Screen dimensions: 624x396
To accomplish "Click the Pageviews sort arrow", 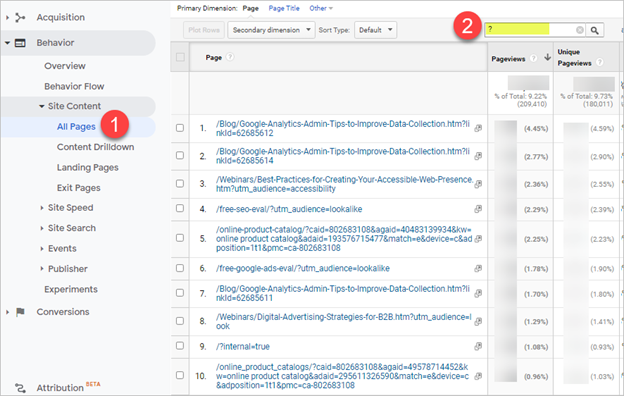I will coord(548,57).
